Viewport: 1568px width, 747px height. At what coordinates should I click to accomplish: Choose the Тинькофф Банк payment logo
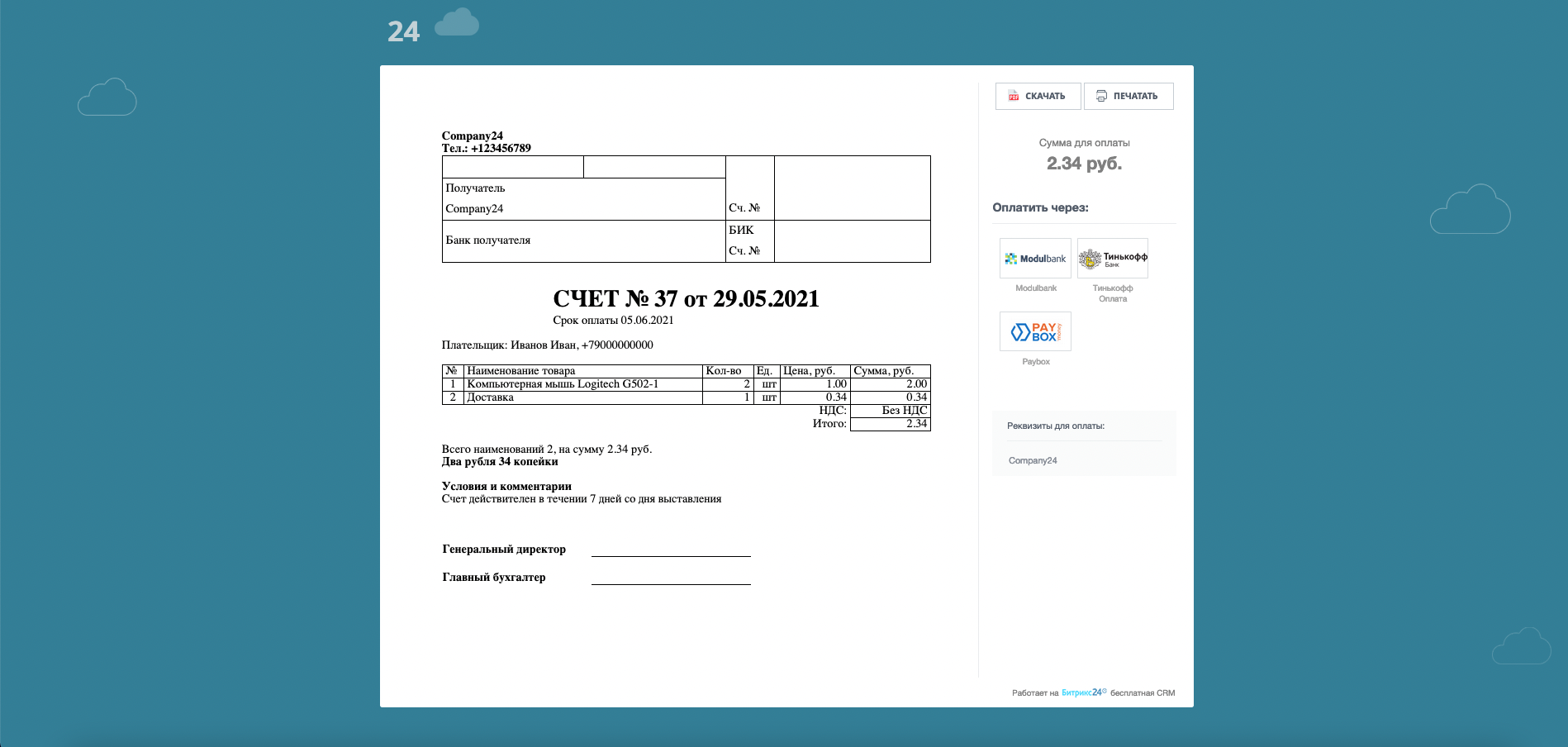[x=1113, y=259]
